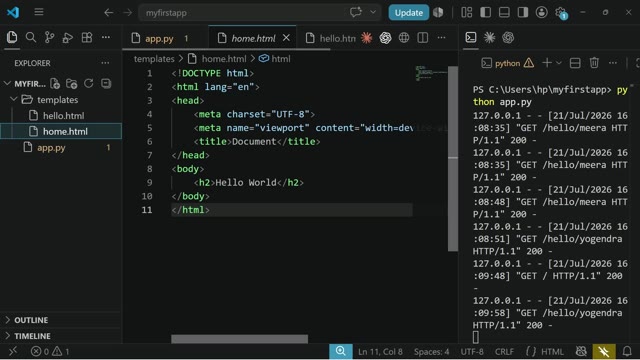Create a new file in Explorer

[x=55, y=83]
